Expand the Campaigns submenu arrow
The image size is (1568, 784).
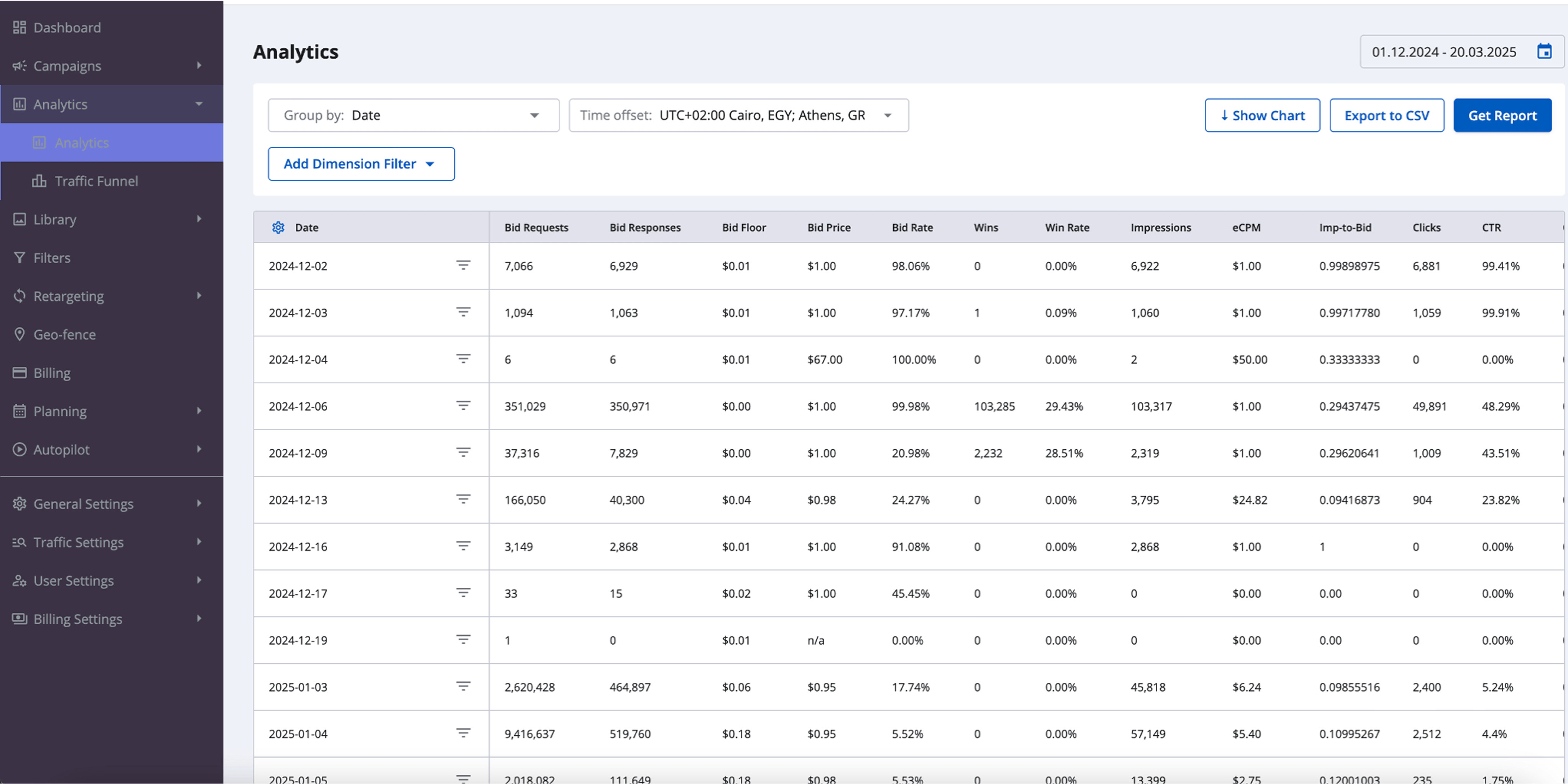[199, 65]
